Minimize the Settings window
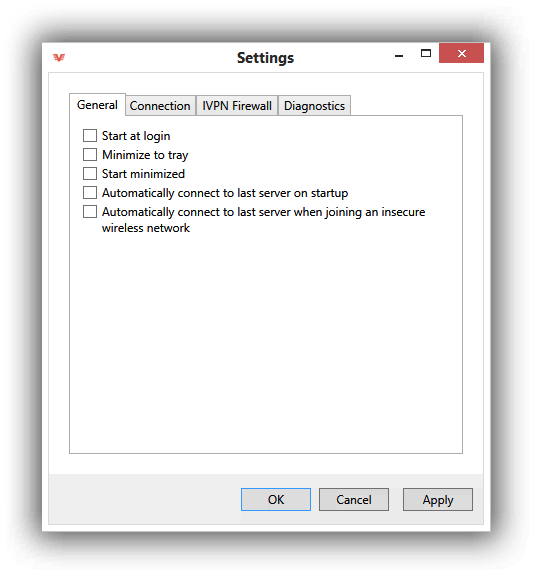Image resolution: width=533 pixels, height=574 pixels. click(399, 56)
